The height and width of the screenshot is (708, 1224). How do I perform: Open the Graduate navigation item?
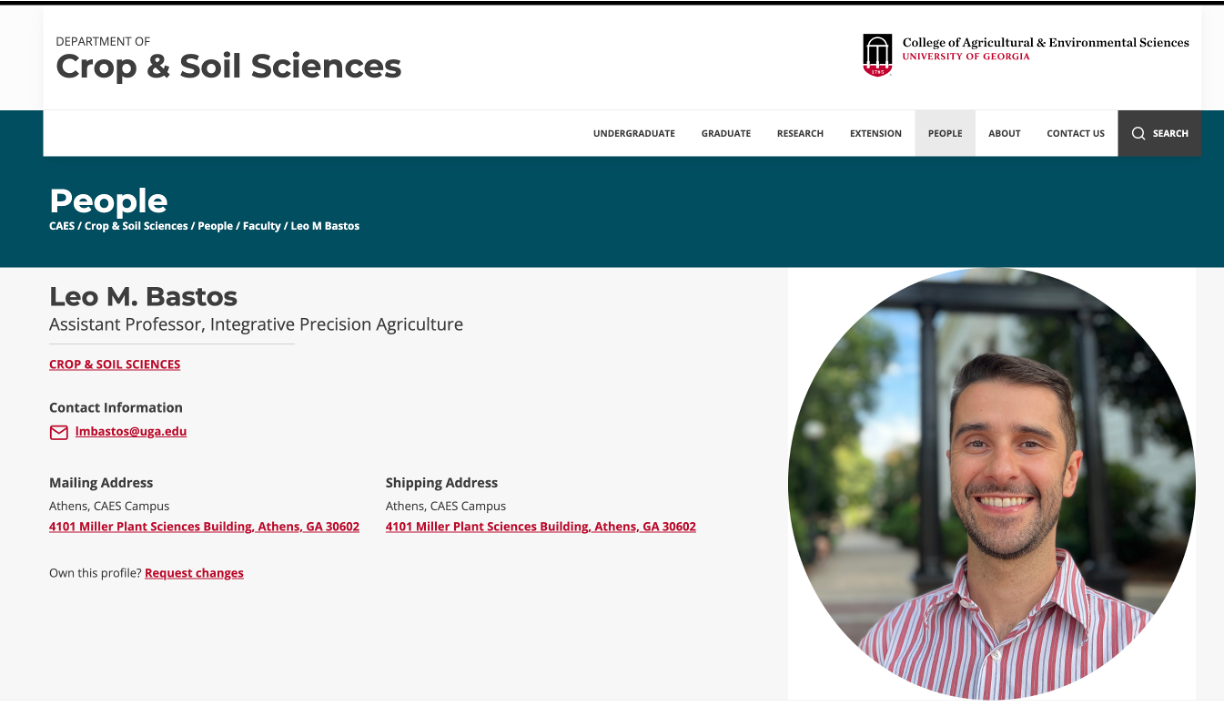pos(726,133)
